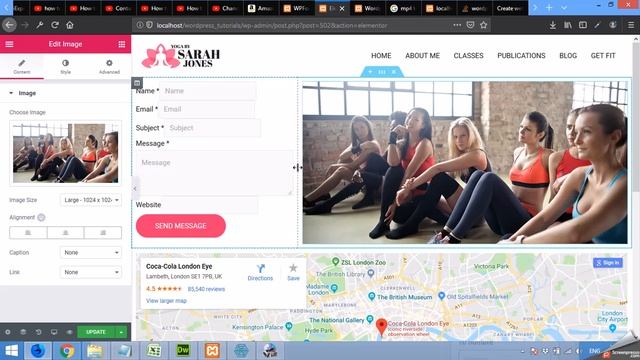This screenshot has height=360, width=640.
Task: Click the Coca-Cola London Eye map pin
Action: [381, 327]
